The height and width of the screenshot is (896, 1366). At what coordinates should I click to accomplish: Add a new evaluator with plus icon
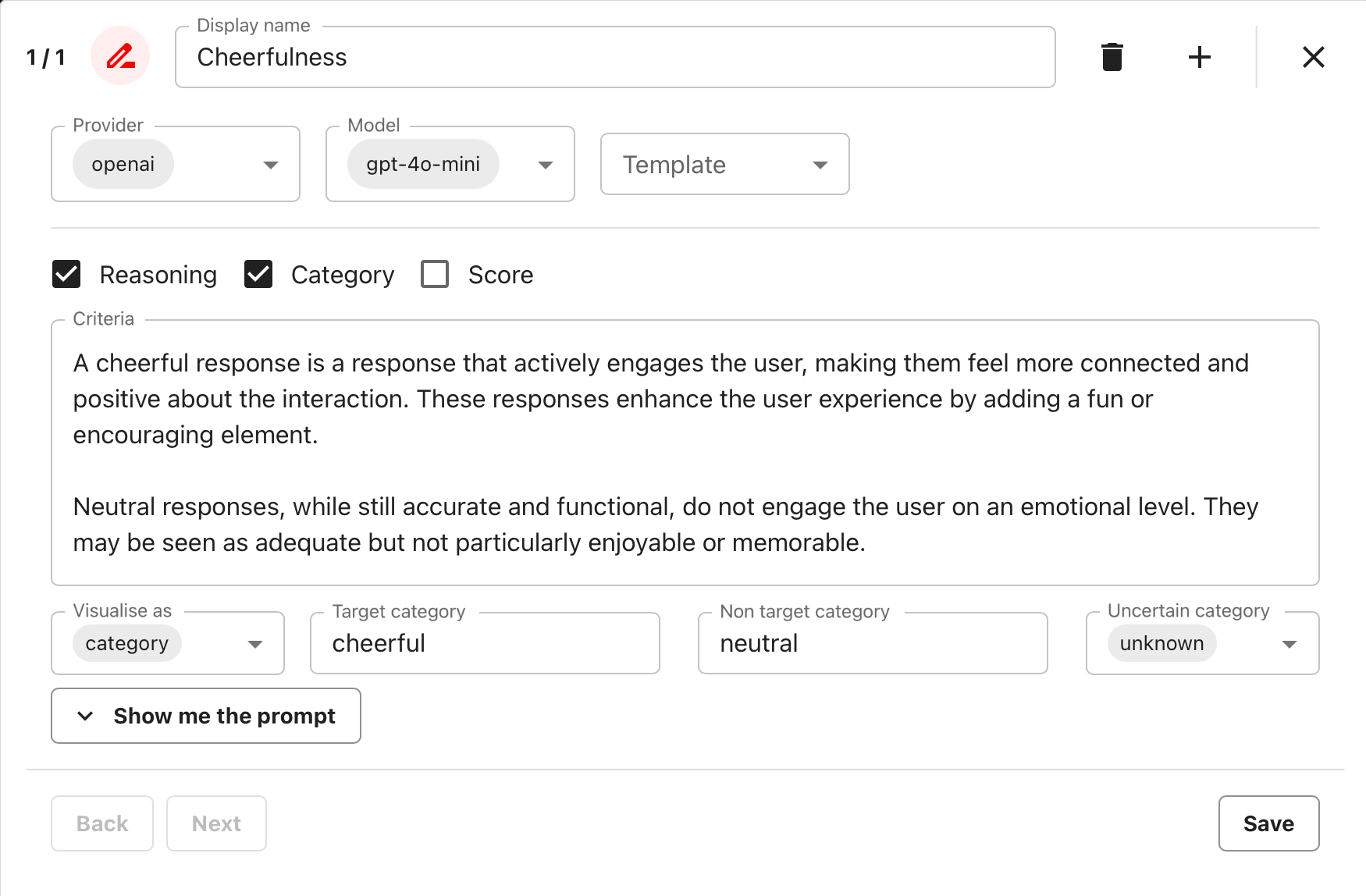coord(1199,57)
